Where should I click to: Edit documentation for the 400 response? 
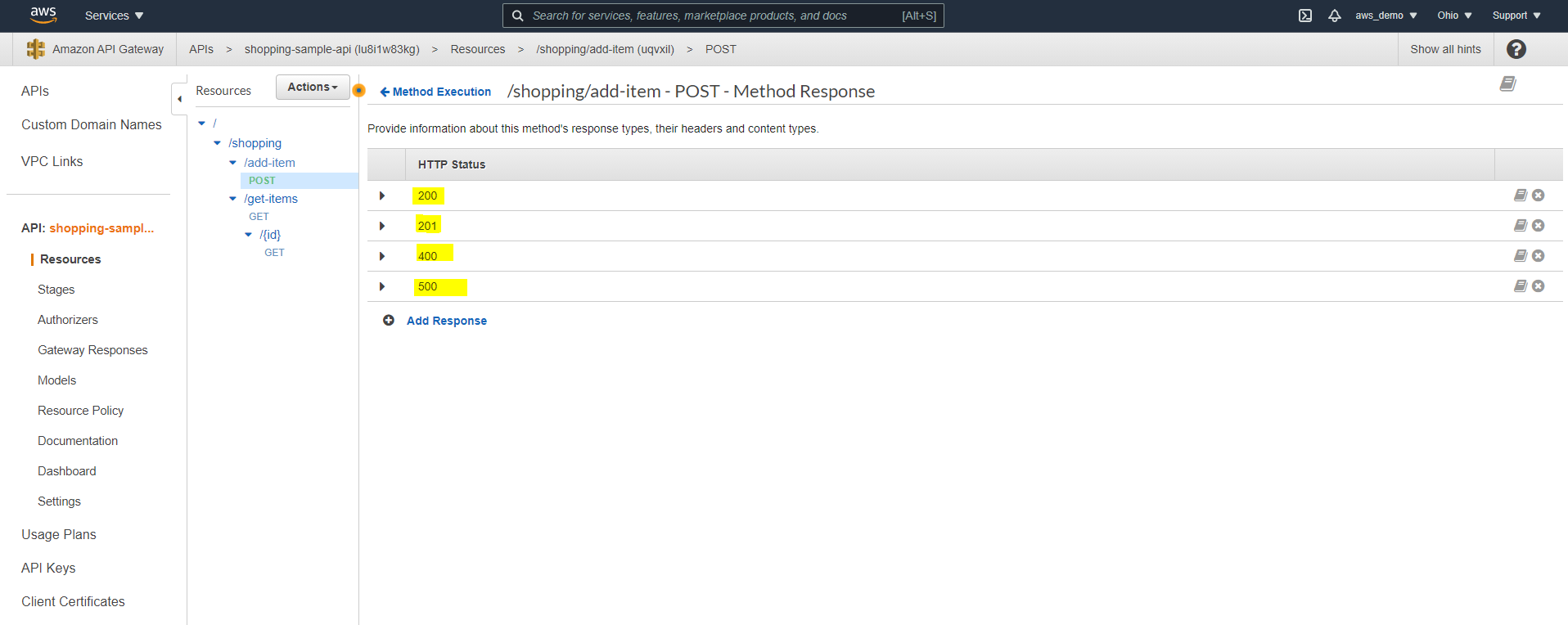point(1521,255)
